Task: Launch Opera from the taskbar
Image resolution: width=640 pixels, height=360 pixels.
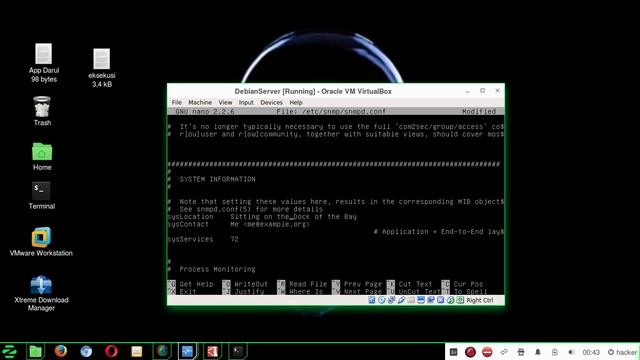Action: coord(111,351)
